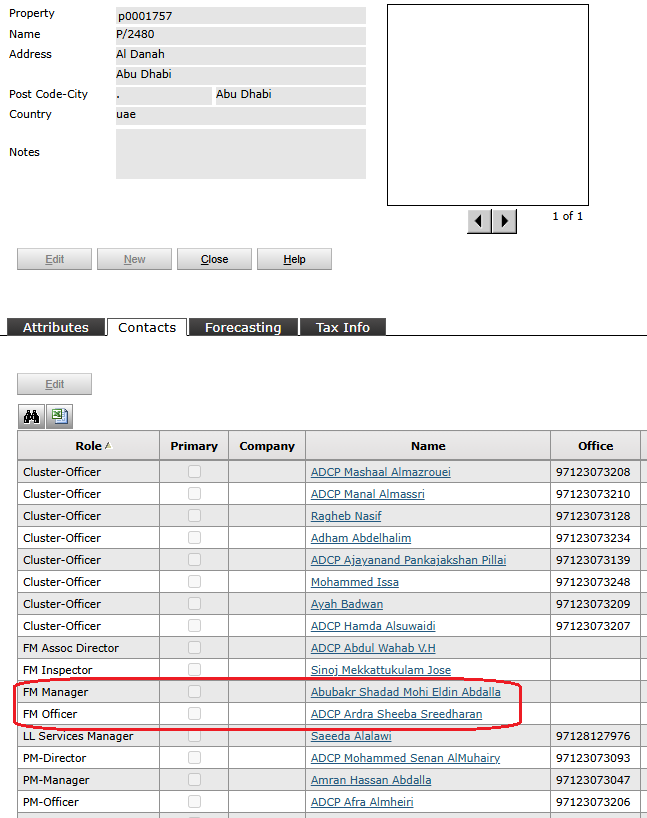Open Sinoj Mekkattukulam Jose contact link
Screen dimensions: 647x818
[380, 670]
